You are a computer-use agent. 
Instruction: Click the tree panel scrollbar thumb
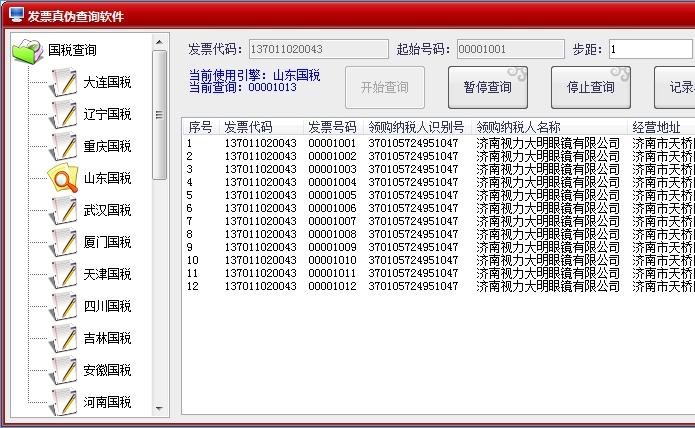[x=160, y=115]
